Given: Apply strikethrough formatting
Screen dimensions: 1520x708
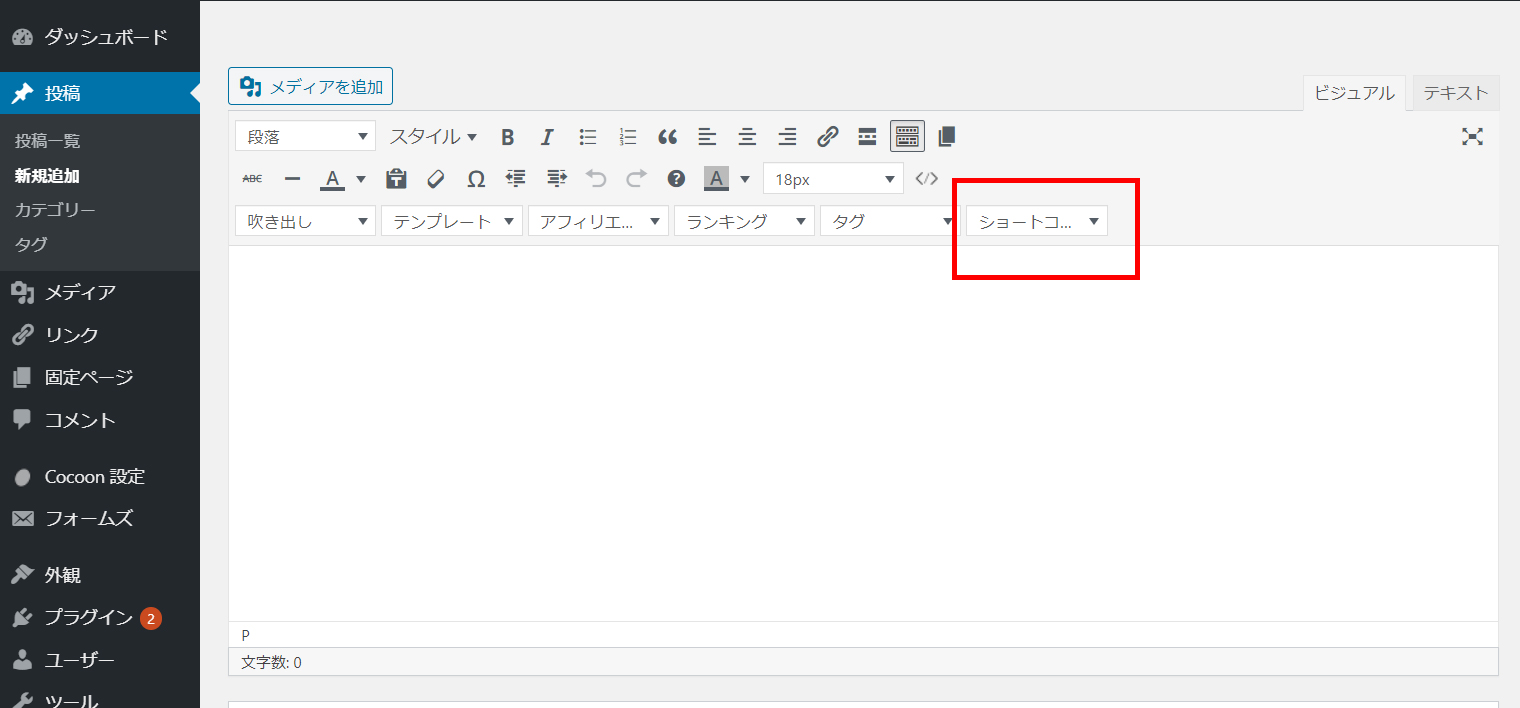Looking at the screenshot, I should coord(252,178).
